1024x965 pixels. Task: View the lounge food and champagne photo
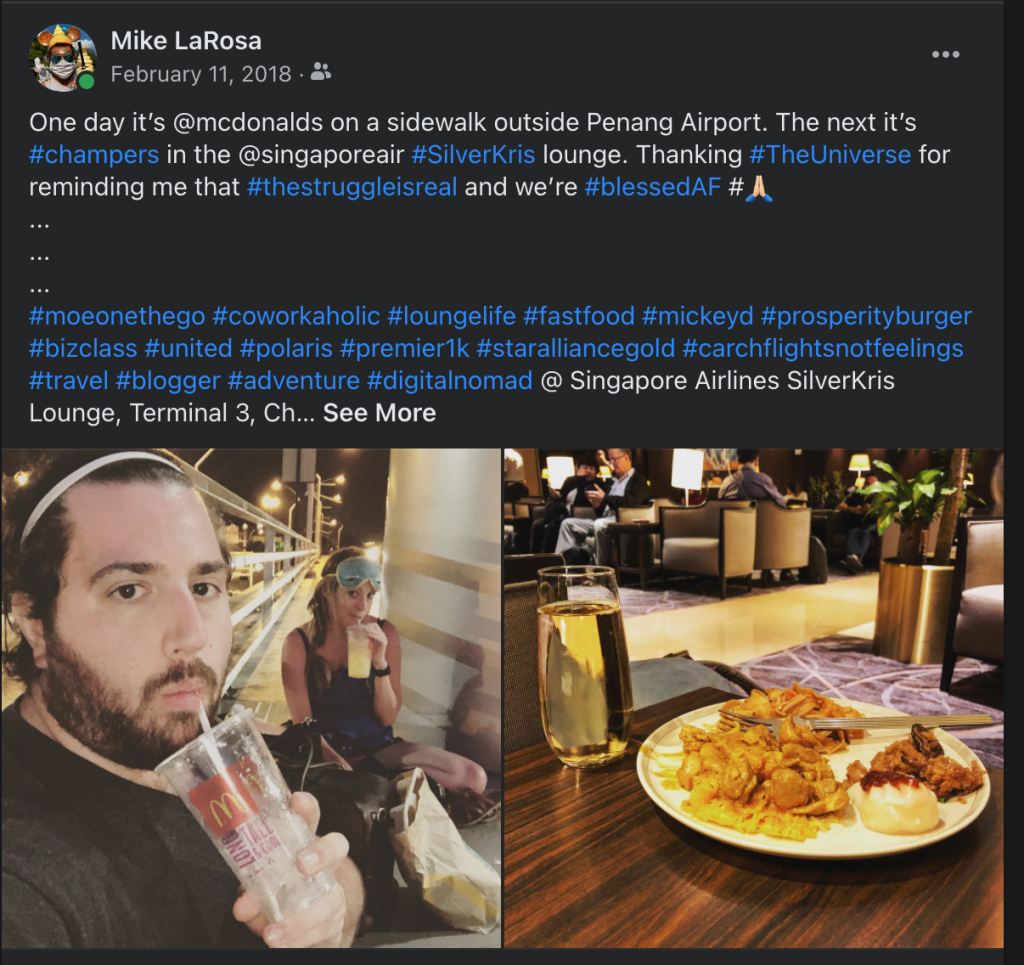point(754,698)
